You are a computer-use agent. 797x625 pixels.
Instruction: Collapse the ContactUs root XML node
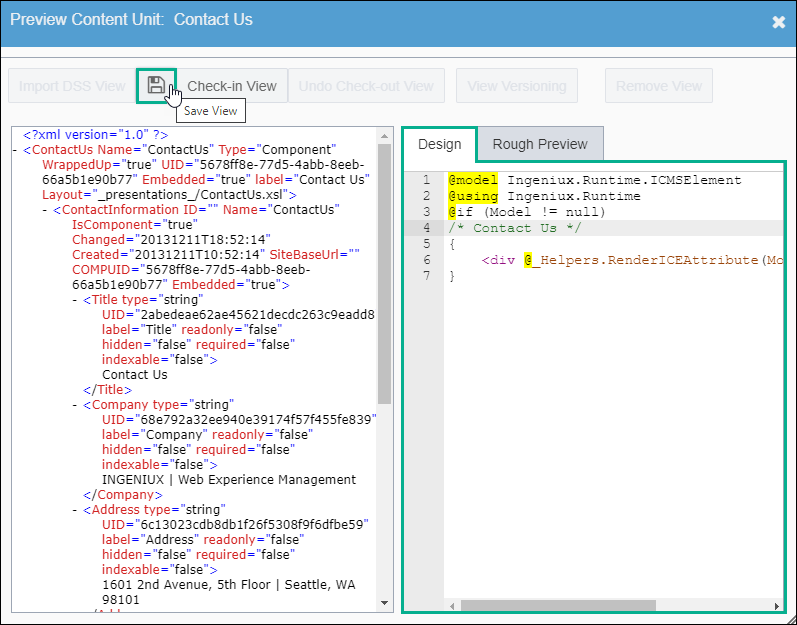(x=16, y=150)
